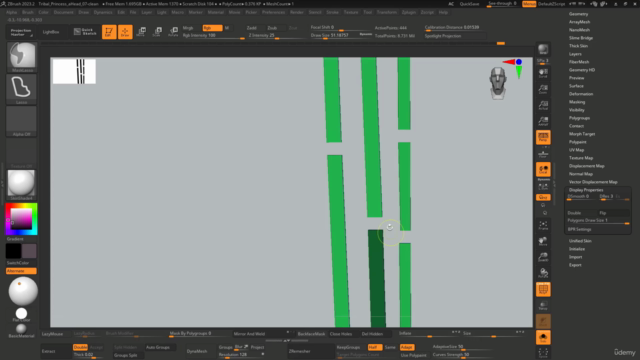Click the BPR render icon

[x=543, y=50]
